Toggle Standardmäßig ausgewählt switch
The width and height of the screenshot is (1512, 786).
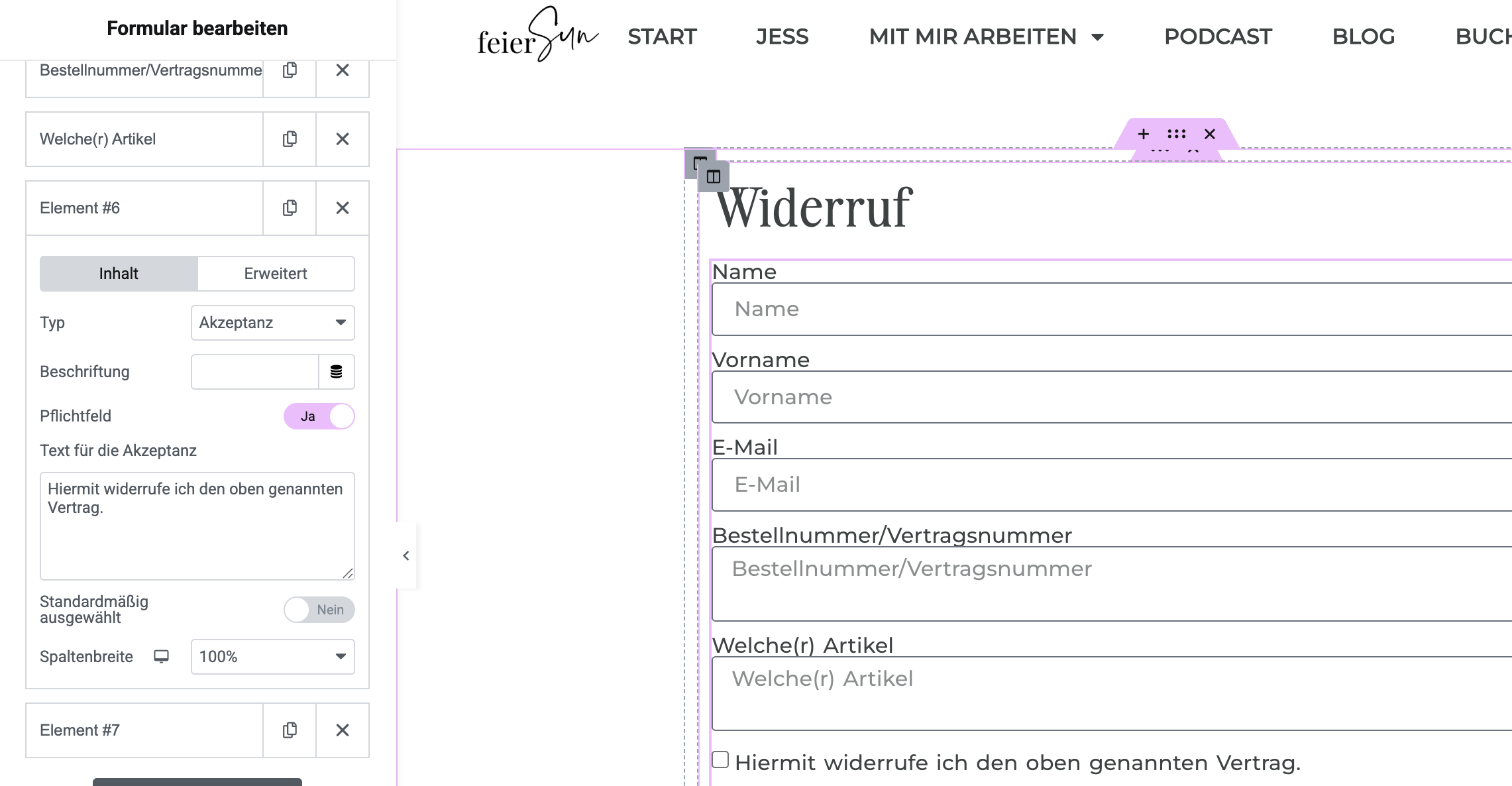pos(319,610)
